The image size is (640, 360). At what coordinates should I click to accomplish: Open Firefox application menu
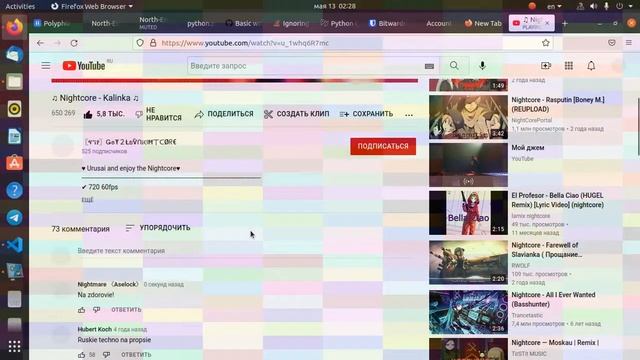(x=629, y=43)
